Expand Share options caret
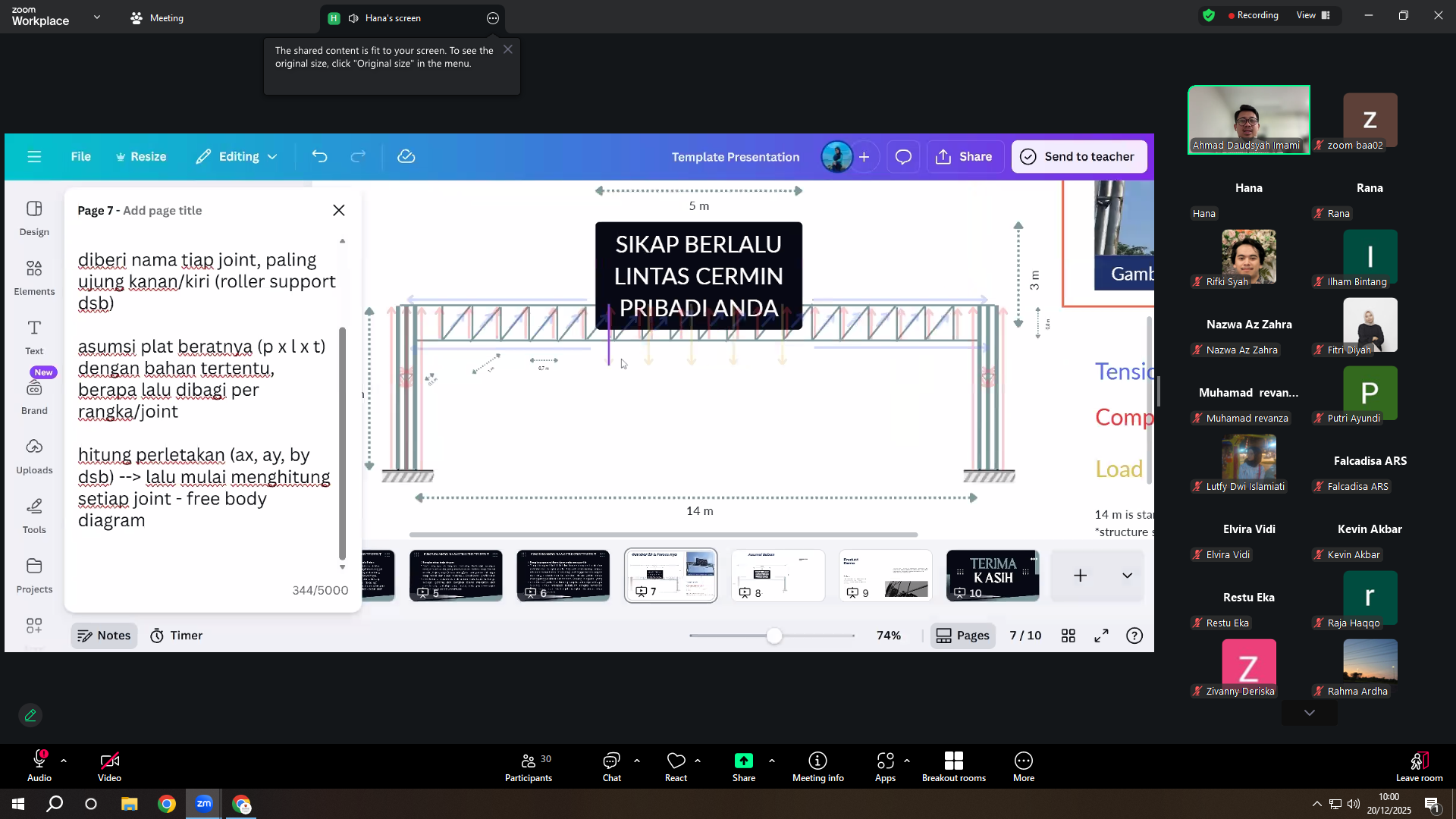Viewport: 1456px width, 819px height. (x=772, y=761)
